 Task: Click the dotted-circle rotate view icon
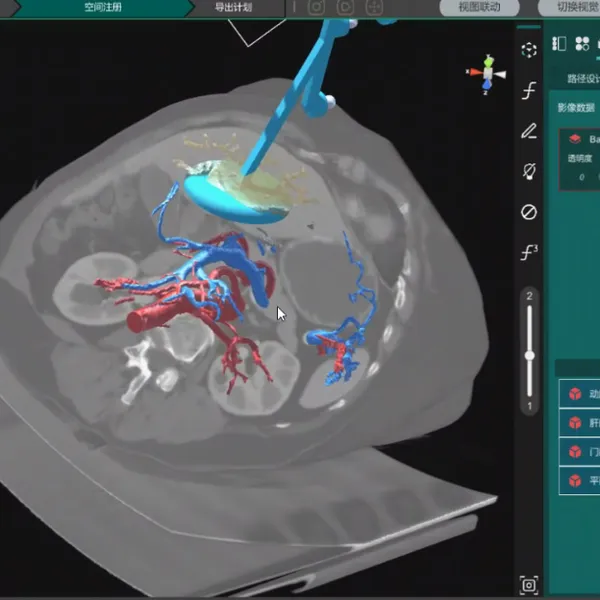(529, 50)
